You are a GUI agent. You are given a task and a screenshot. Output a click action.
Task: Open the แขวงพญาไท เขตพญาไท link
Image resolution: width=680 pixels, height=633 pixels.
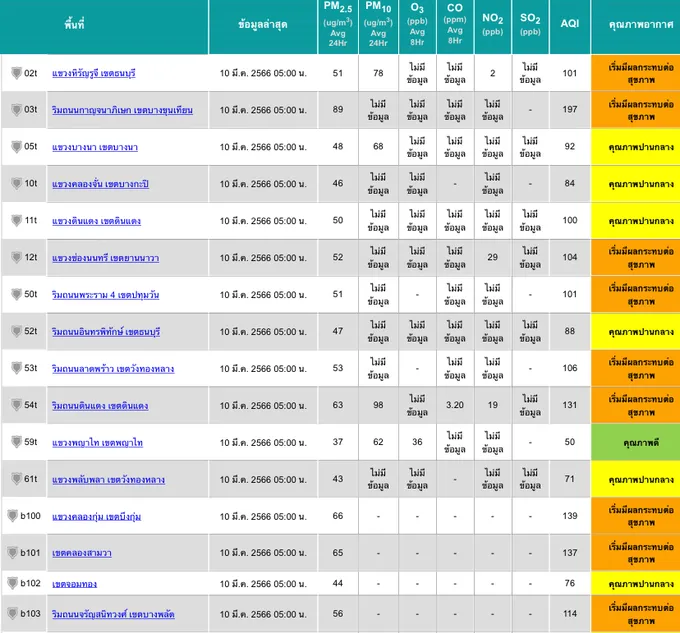click(97, 442)
